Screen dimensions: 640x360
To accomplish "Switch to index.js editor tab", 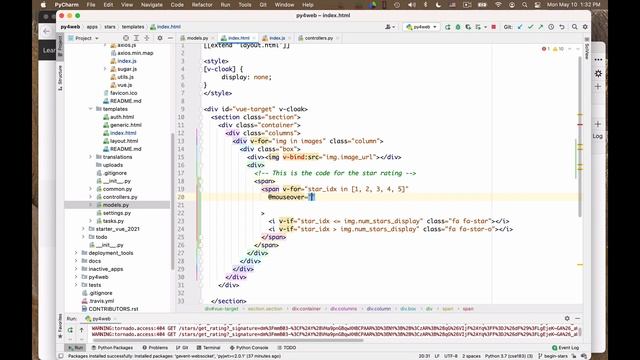I will [x=276, y=38].
